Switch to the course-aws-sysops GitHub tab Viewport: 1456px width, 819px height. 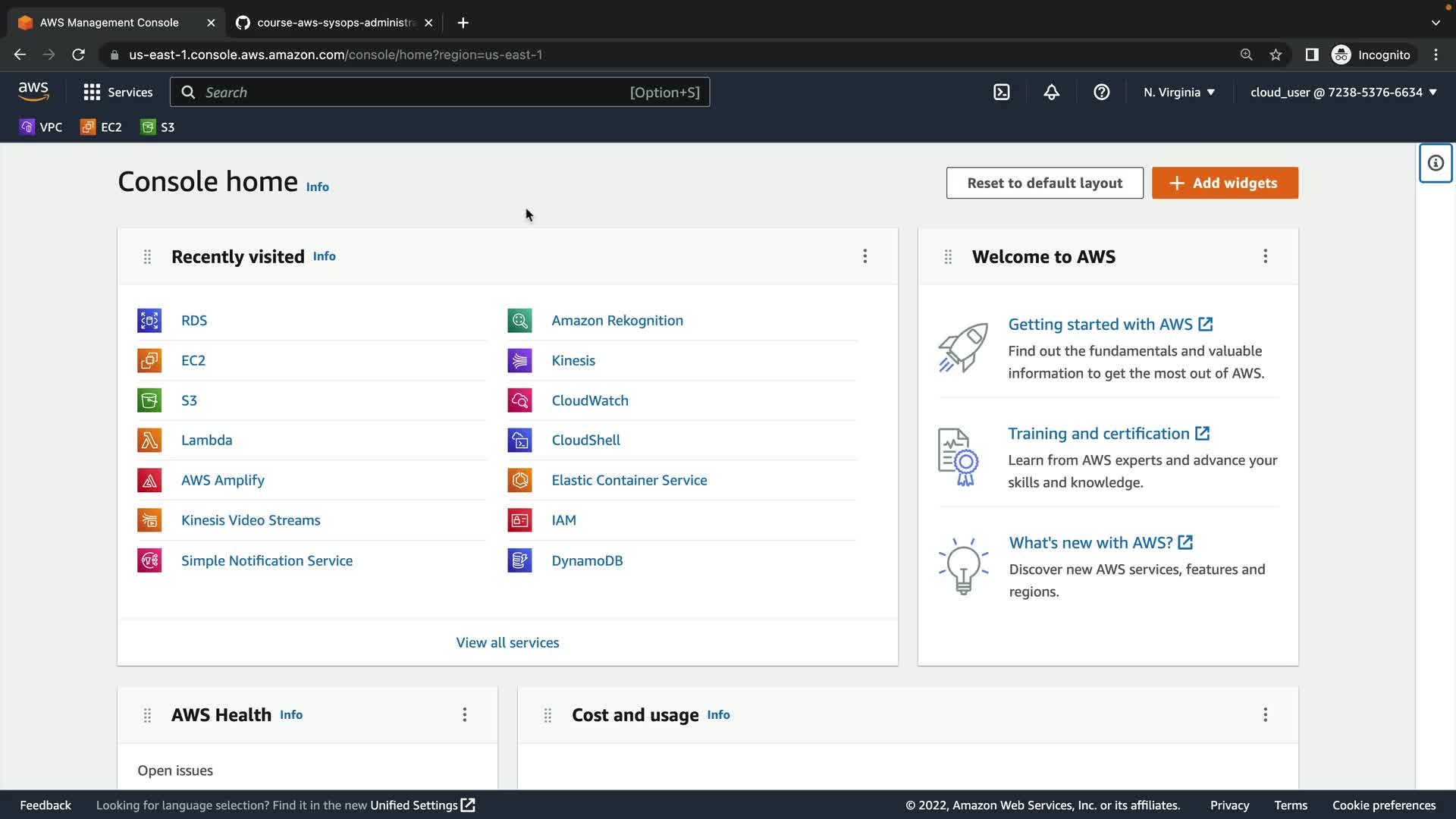pos(334,23)
